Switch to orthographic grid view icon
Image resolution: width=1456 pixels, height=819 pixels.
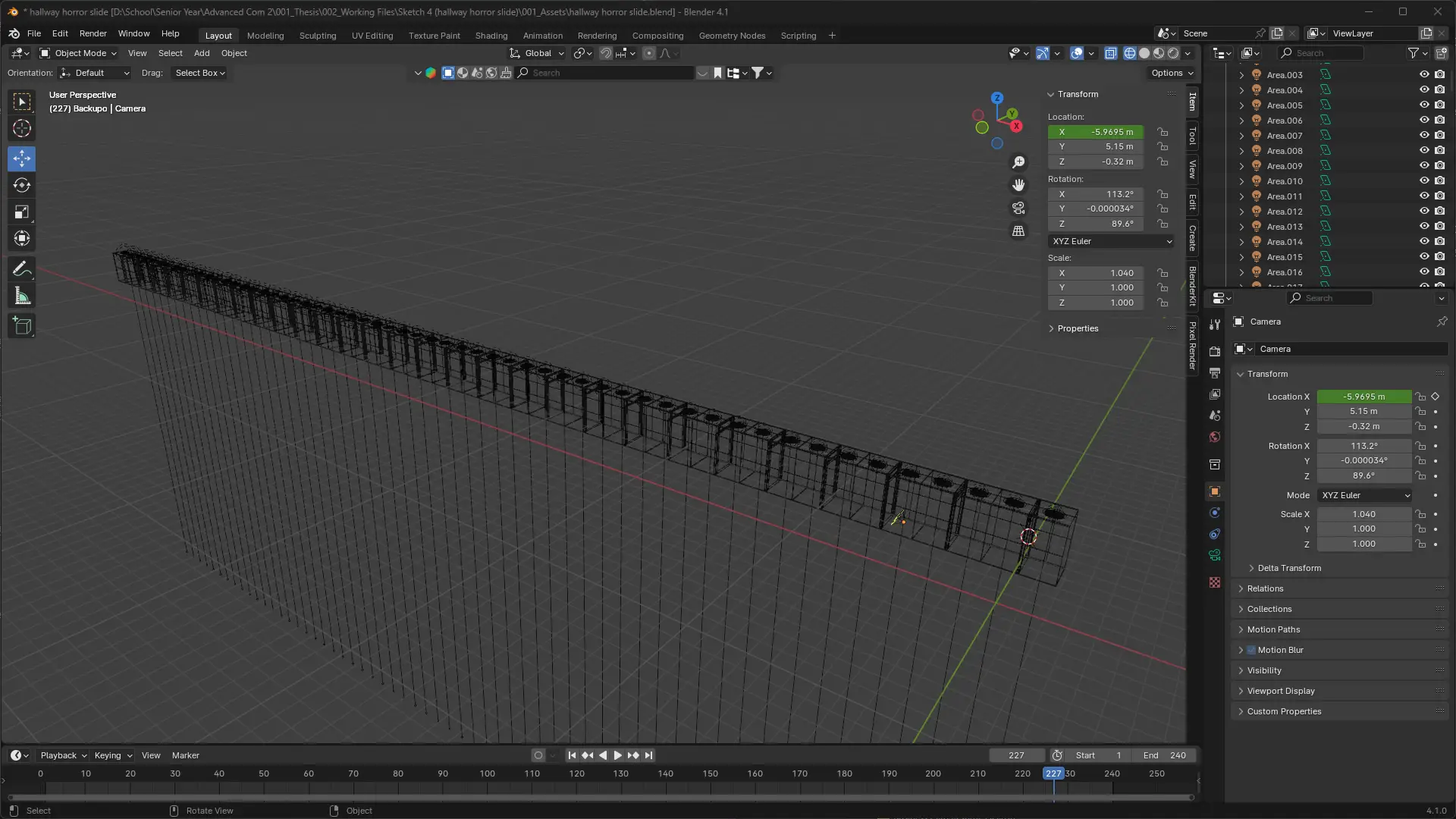click(1018, 231)
